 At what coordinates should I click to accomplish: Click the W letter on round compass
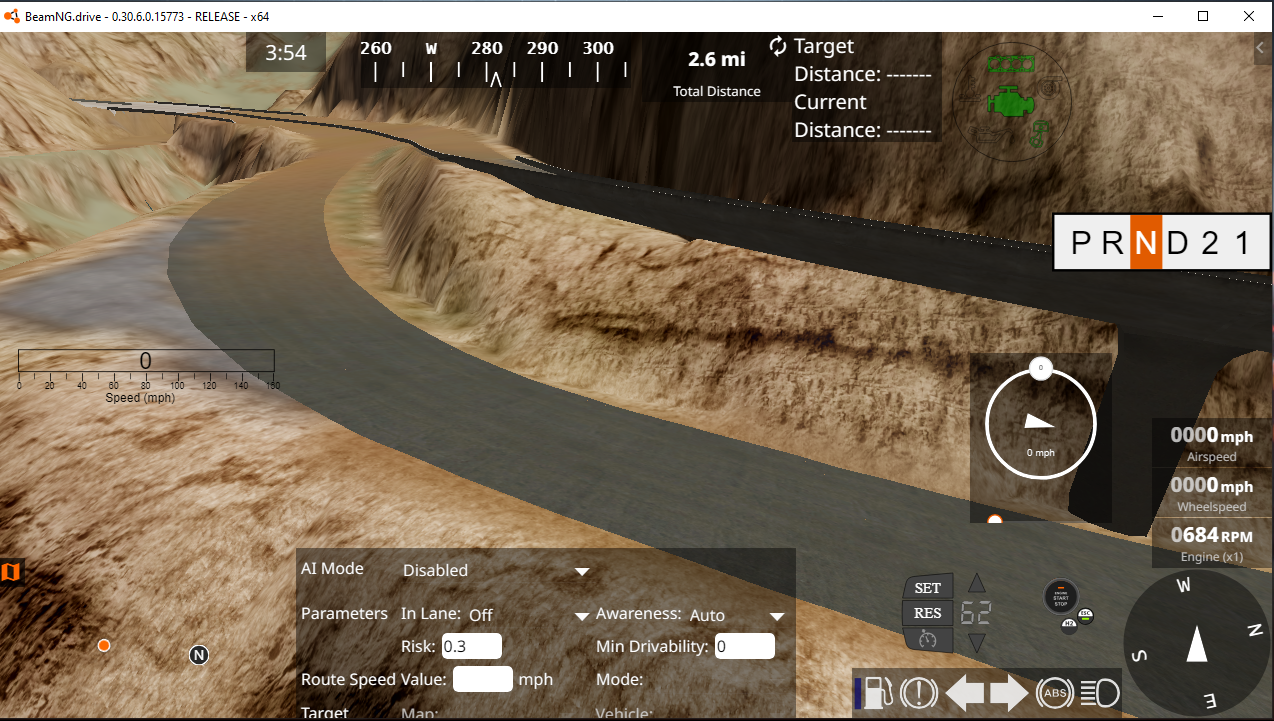point(1183,586)
